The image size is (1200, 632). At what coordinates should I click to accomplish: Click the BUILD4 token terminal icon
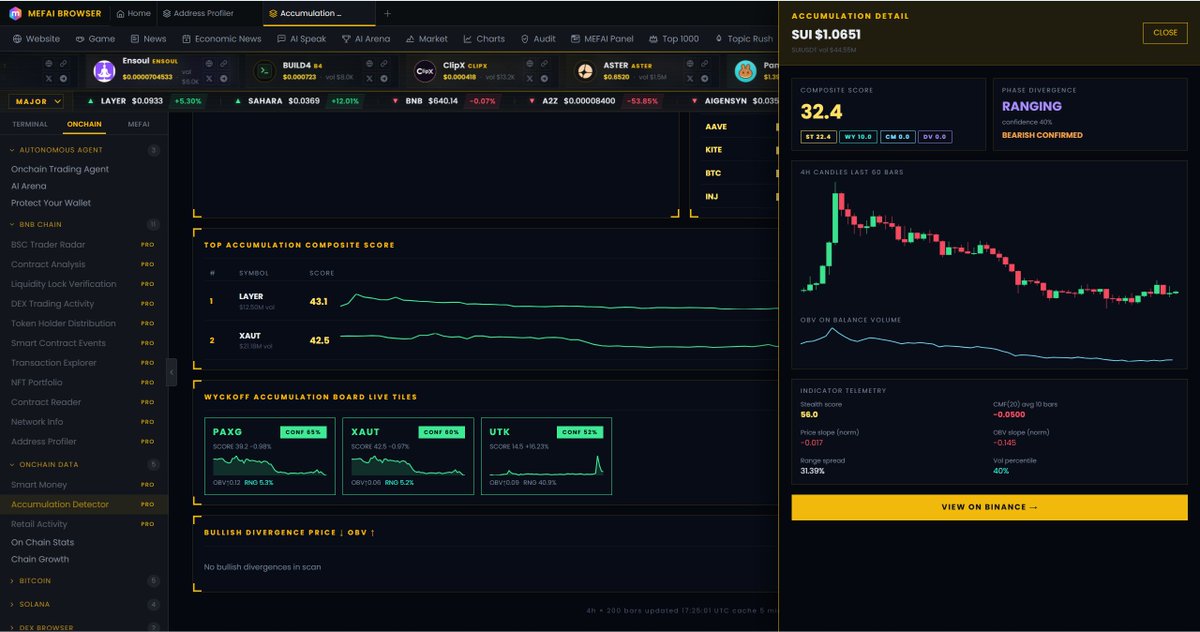264,71
